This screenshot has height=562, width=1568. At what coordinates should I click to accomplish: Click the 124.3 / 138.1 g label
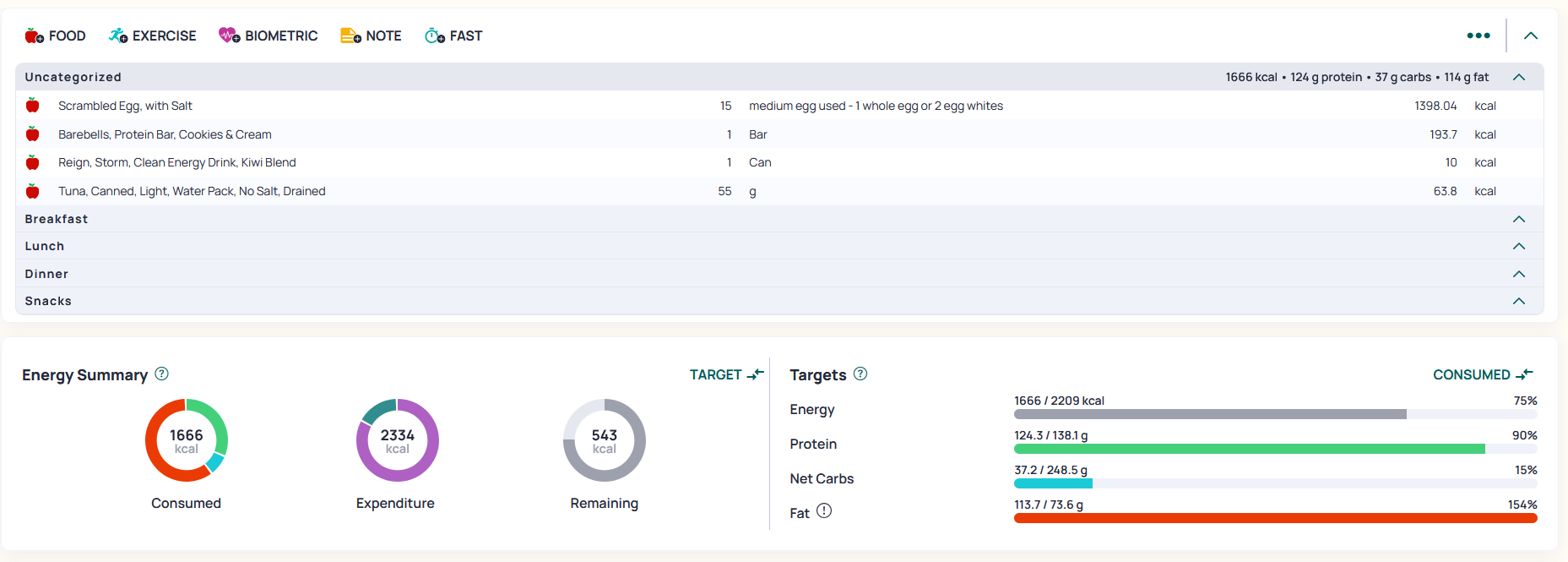1050,435
